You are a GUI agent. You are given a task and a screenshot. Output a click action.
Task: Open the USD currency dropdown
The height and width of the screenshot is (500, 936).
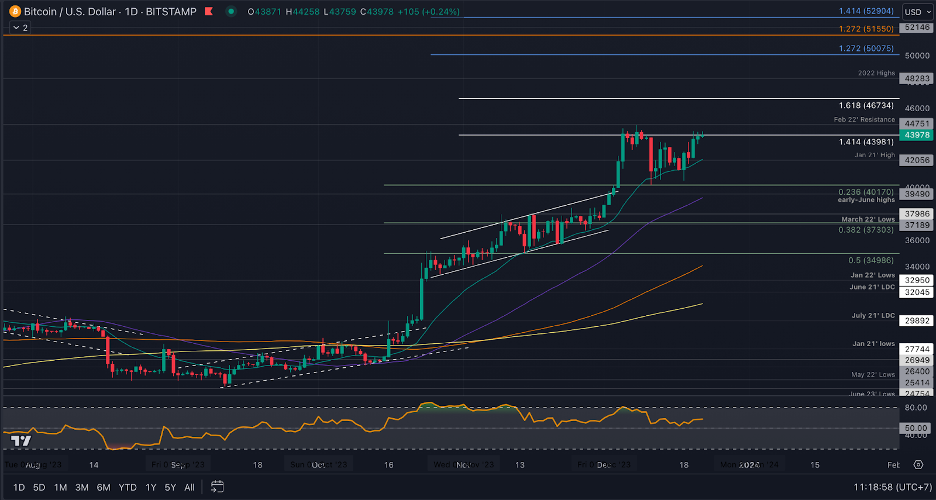(x=913, y=11)
